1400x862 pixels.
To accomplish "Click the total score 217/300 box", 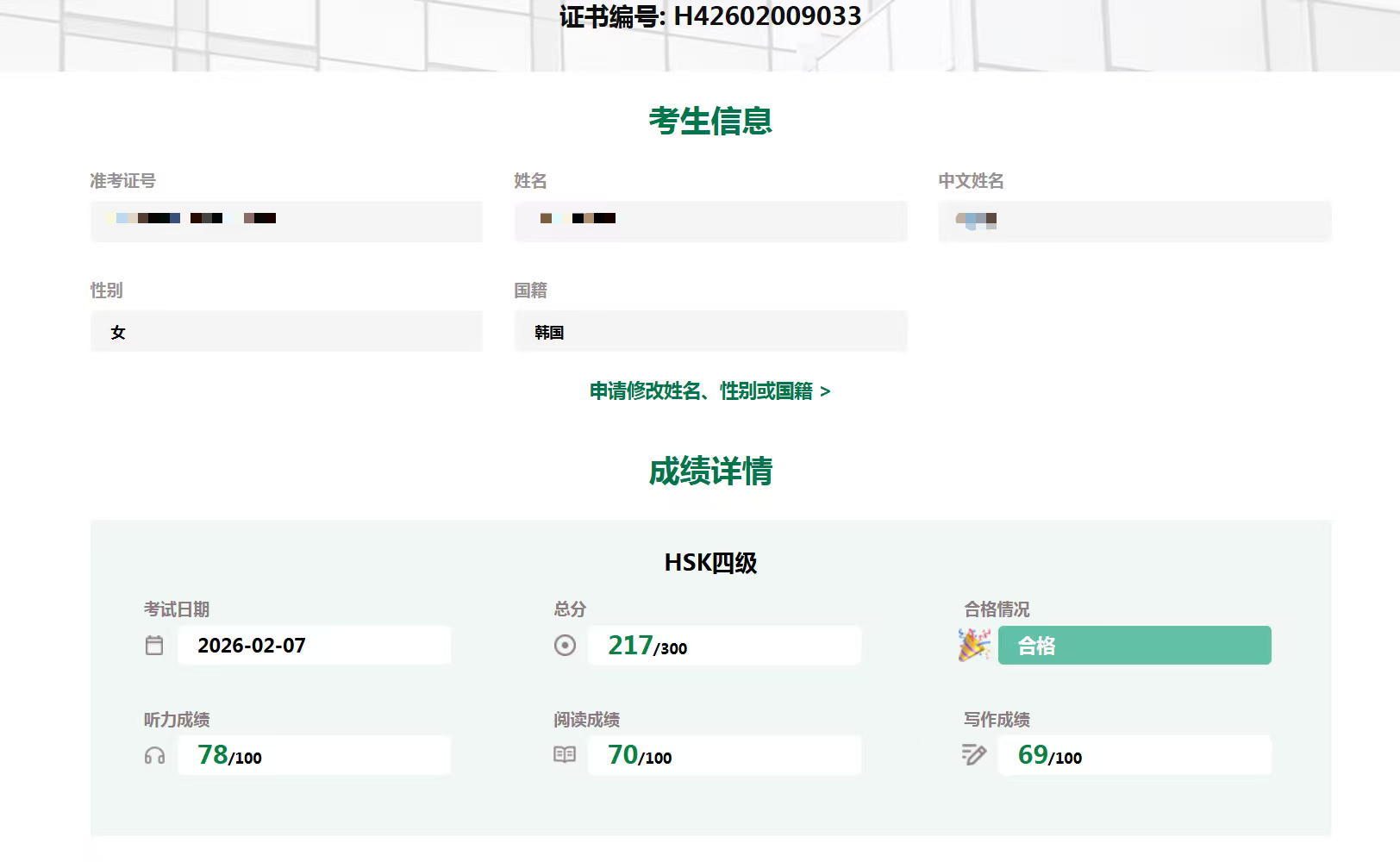I will 724,646.
